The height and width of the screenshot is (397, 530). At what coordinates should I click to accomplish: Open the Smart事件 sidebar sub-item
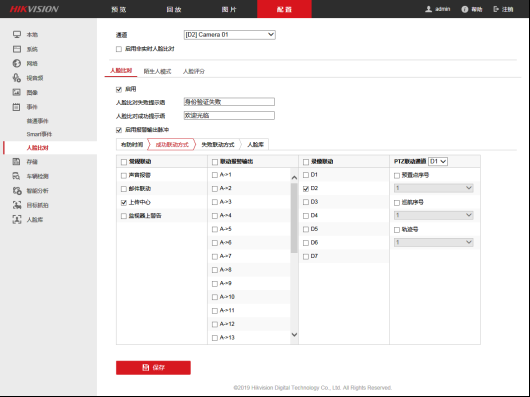[x=39, y=134]
